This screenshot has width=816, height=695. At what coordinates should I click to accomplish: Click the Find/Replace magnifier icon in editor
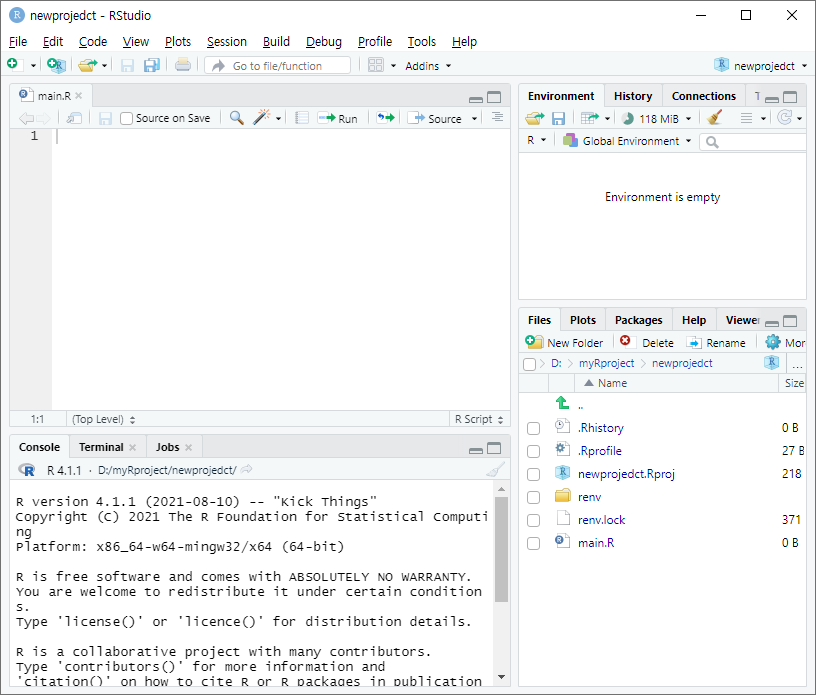236,118
